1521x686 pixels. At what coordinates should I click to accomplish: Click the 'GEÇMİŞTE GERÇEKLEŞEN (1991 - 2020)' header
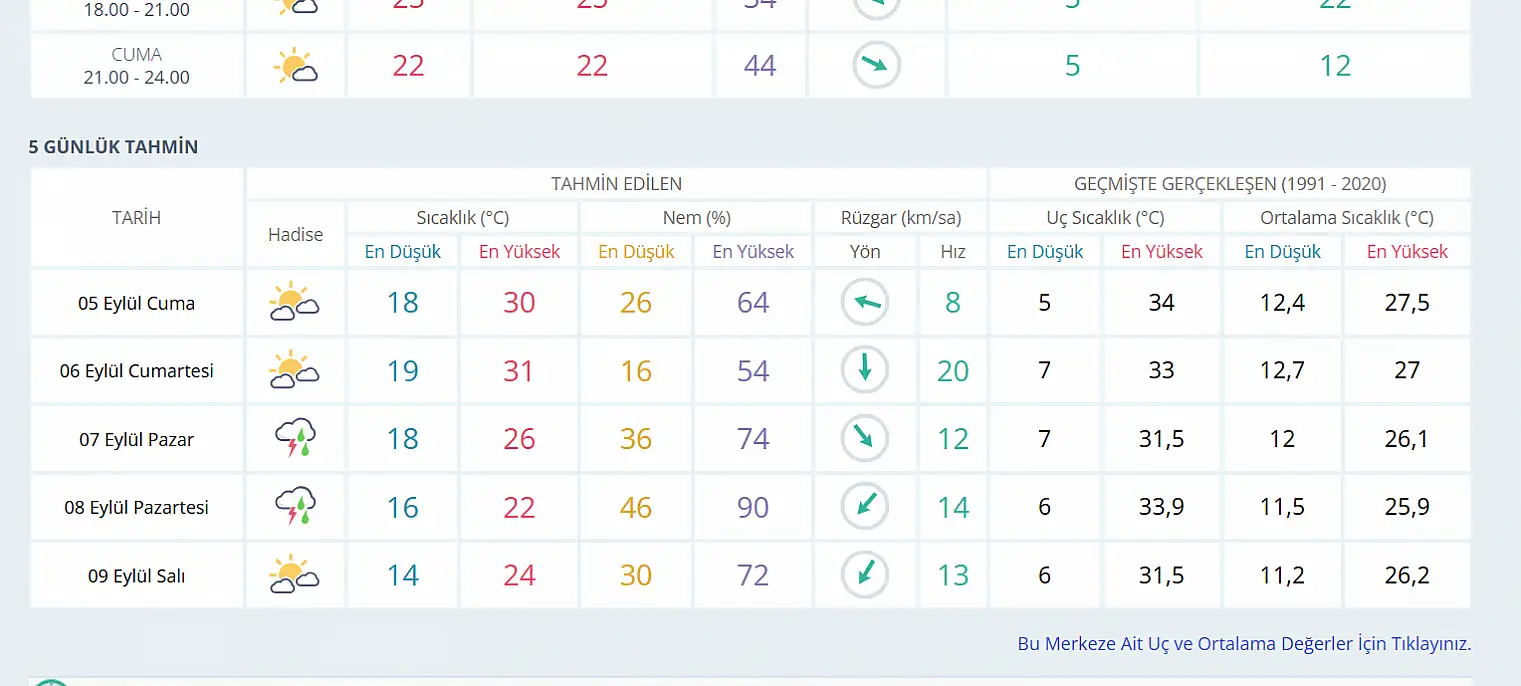pyautogui.click(x=1229, y=183)
